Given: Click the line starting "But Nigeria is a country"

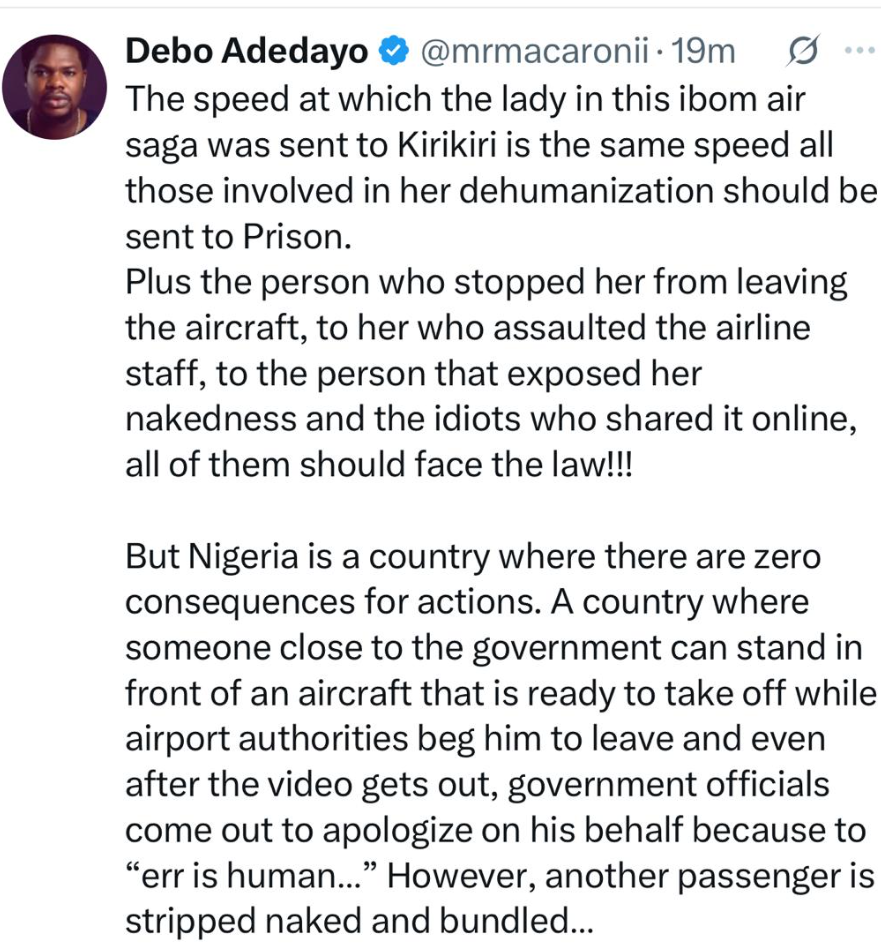Looking at the screenshot, I should point(473,558).
